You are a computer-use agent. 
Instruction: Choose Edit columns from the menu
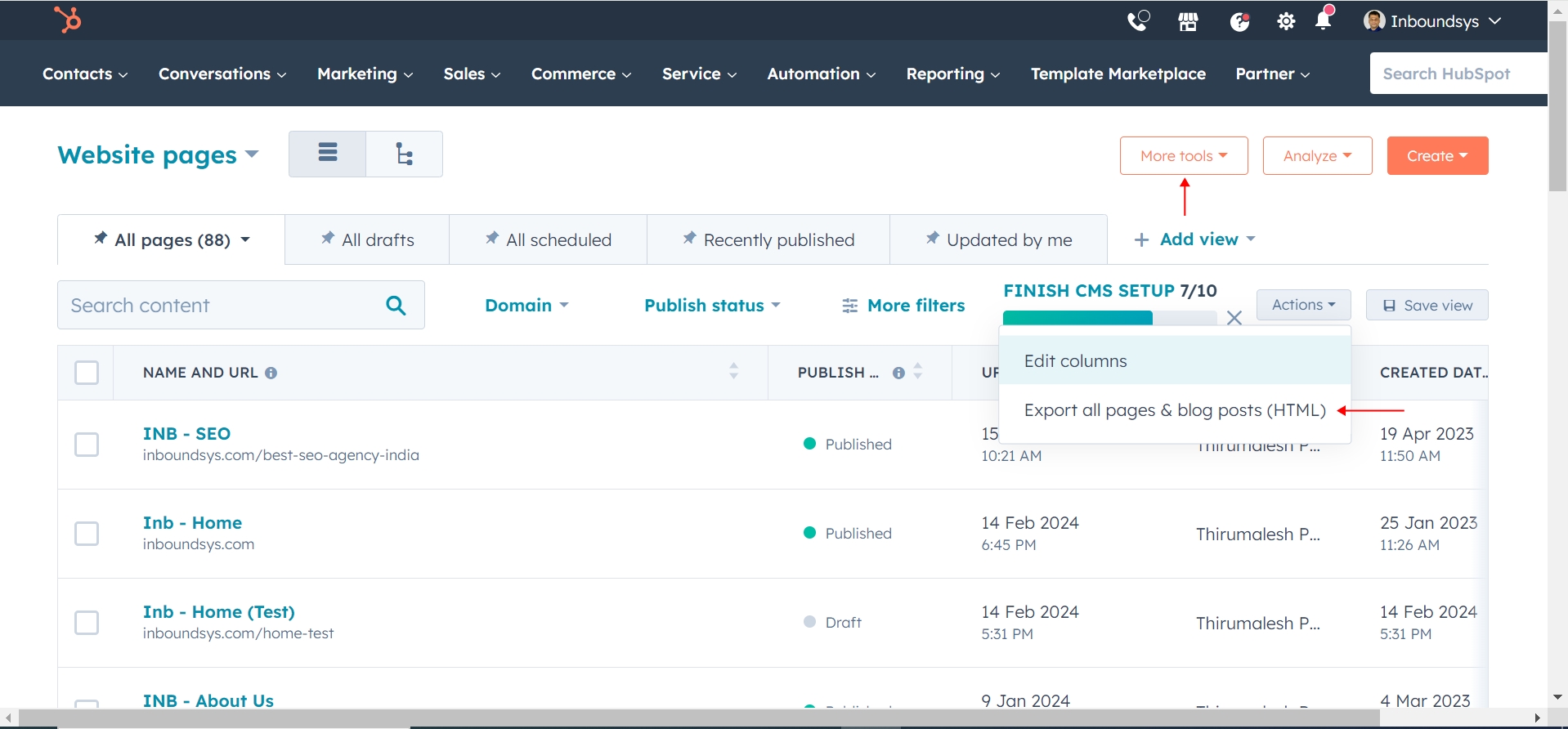click(1175, 361)
